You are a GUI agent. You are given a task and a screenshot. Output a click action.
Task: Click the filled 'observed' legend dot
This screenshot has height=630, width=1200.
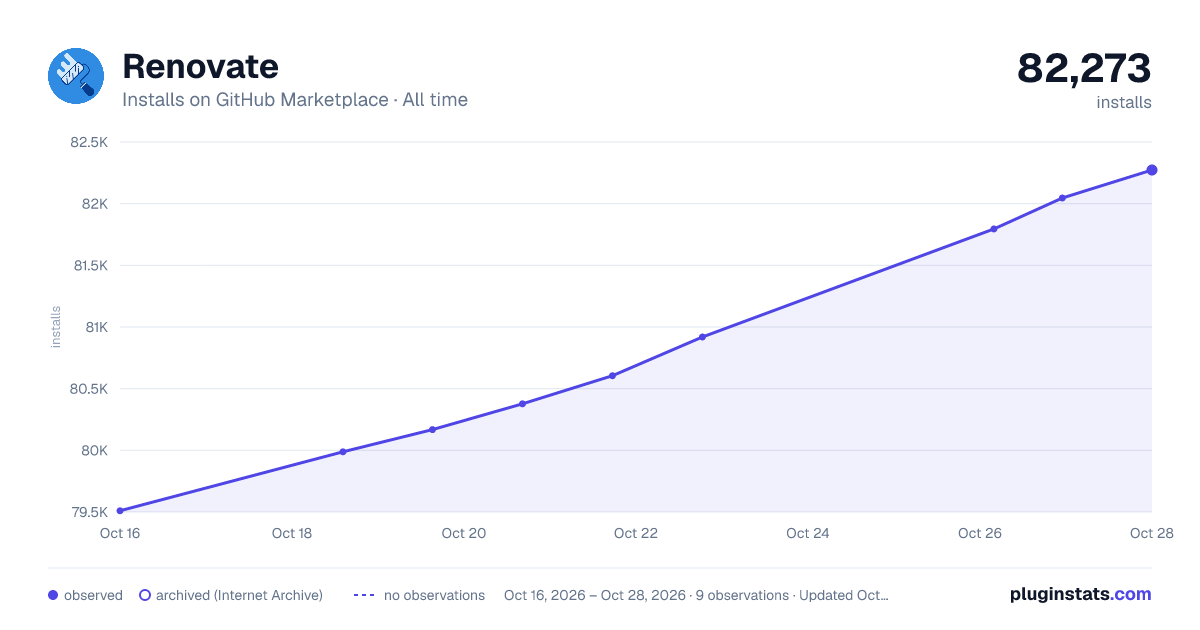53,595
